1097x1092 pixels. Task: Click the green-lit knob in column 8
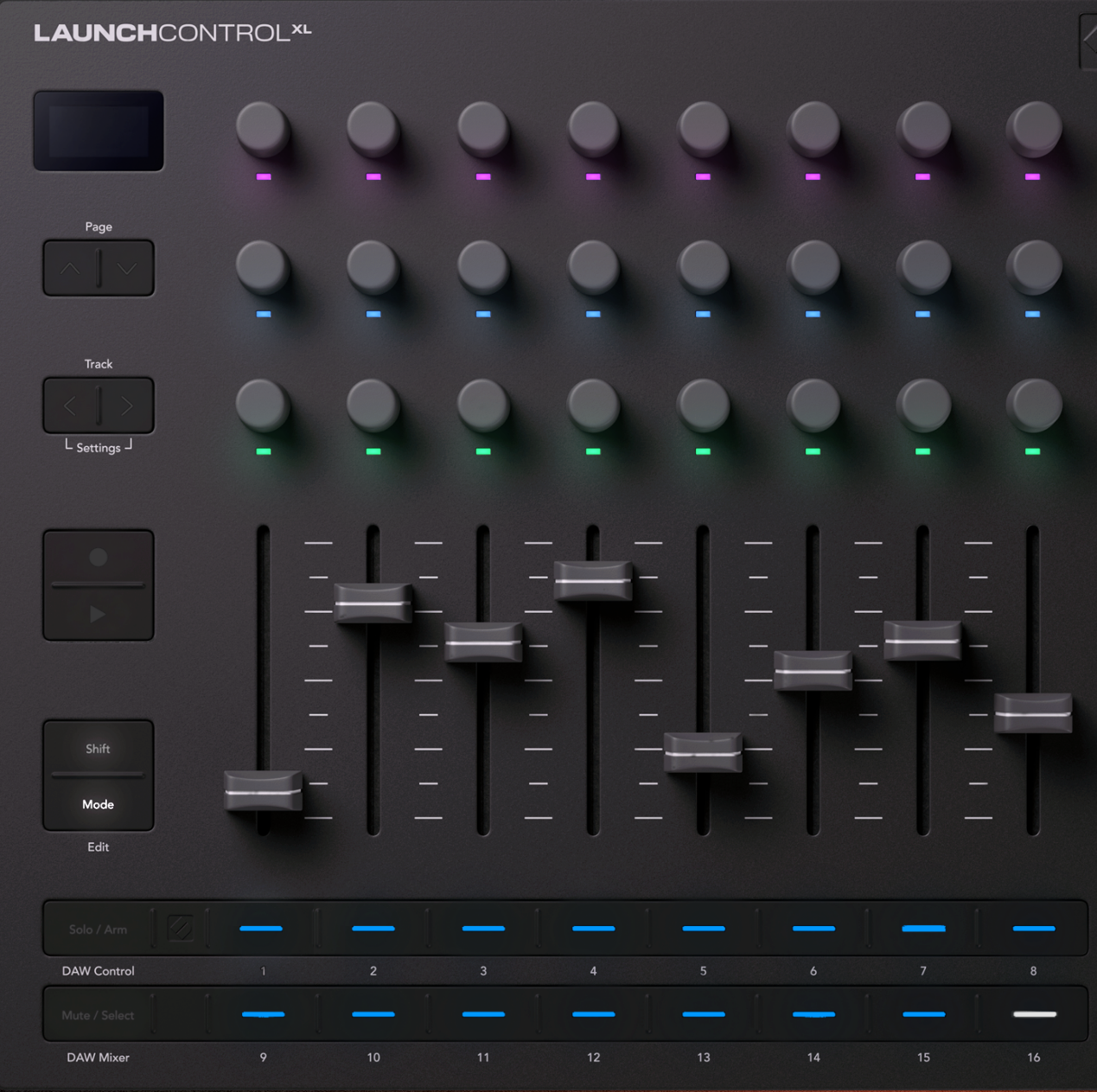coord(1033,404)
